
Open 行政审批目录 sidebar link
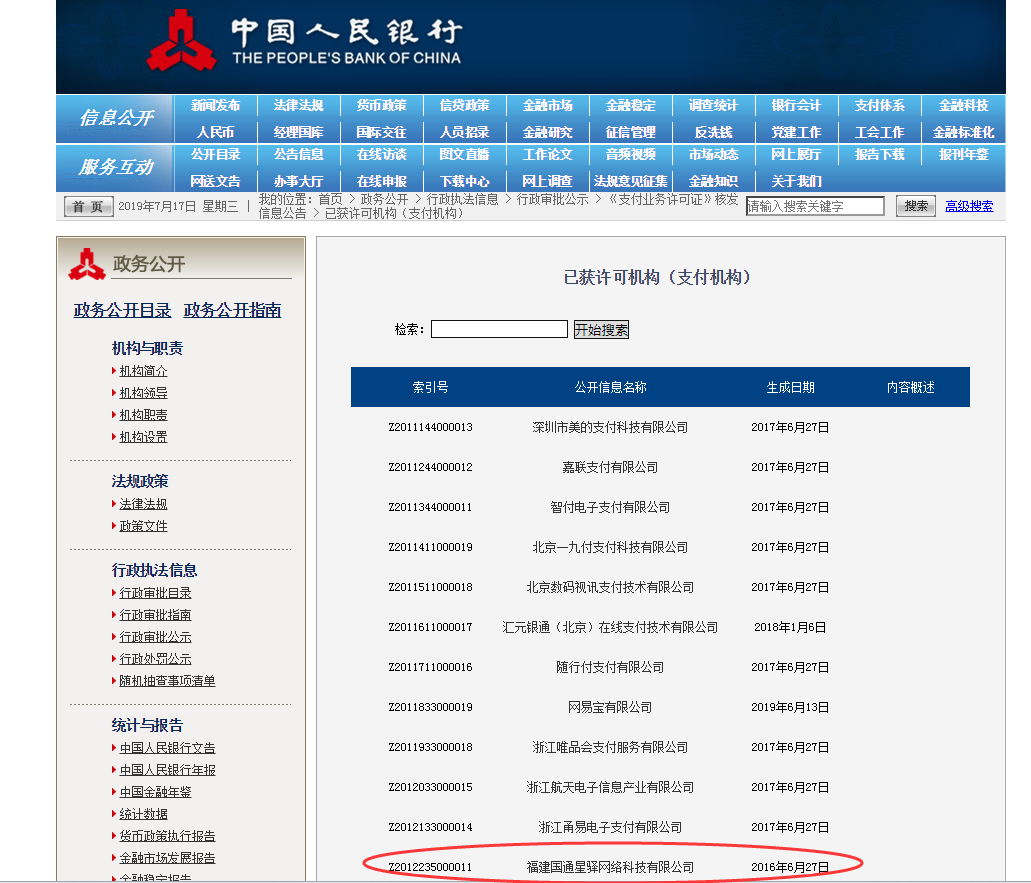point(155,593)
